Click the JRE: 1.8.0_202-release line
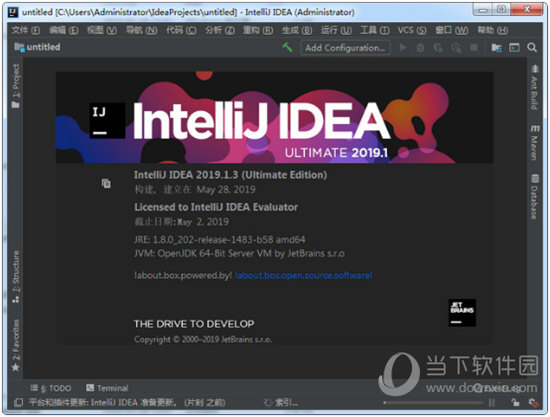Image resolution: width=550 pixels, height=417 pixels. coord(220,240)
